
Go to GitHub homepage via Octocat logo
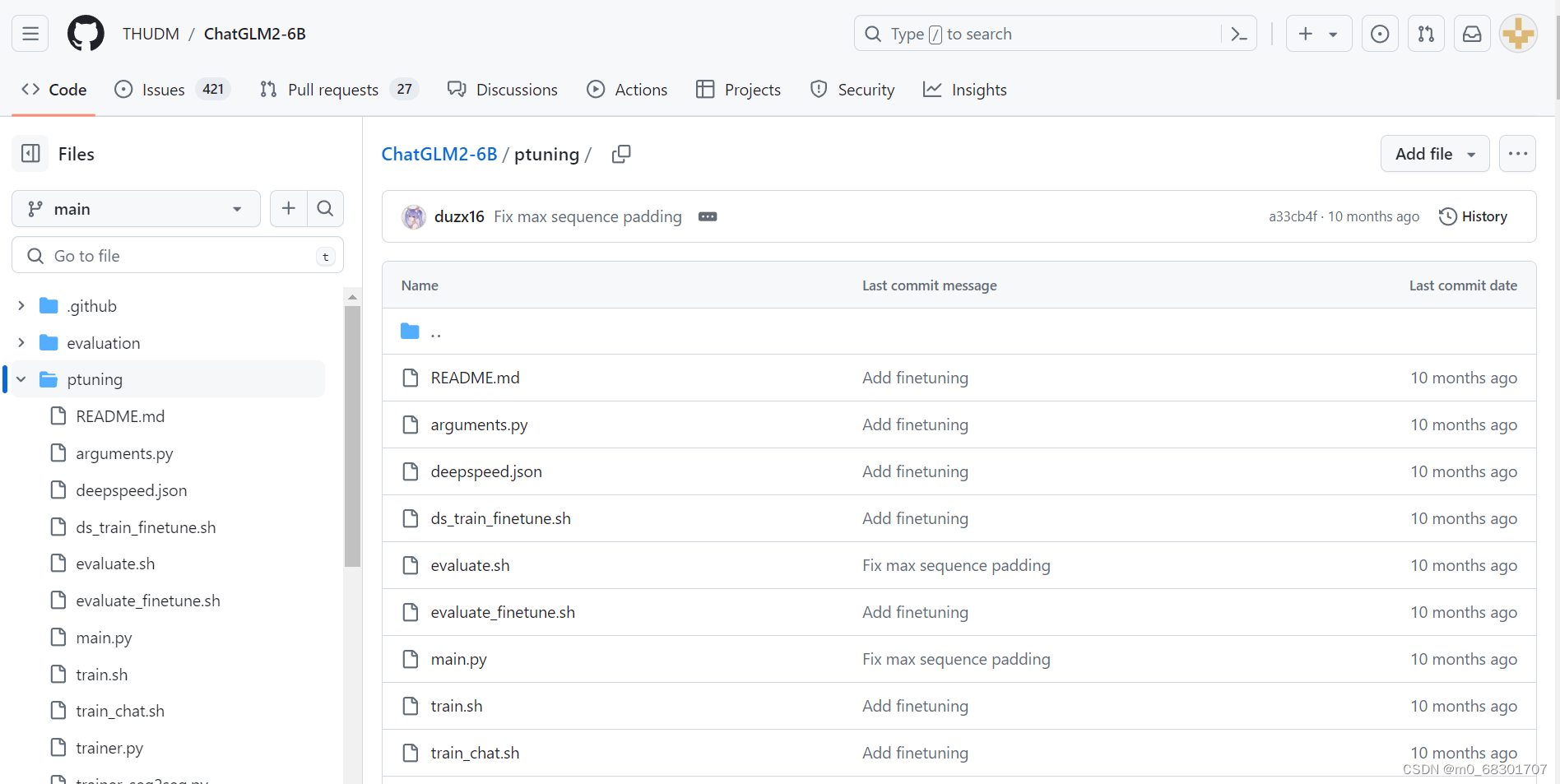[x=86, y=34]
